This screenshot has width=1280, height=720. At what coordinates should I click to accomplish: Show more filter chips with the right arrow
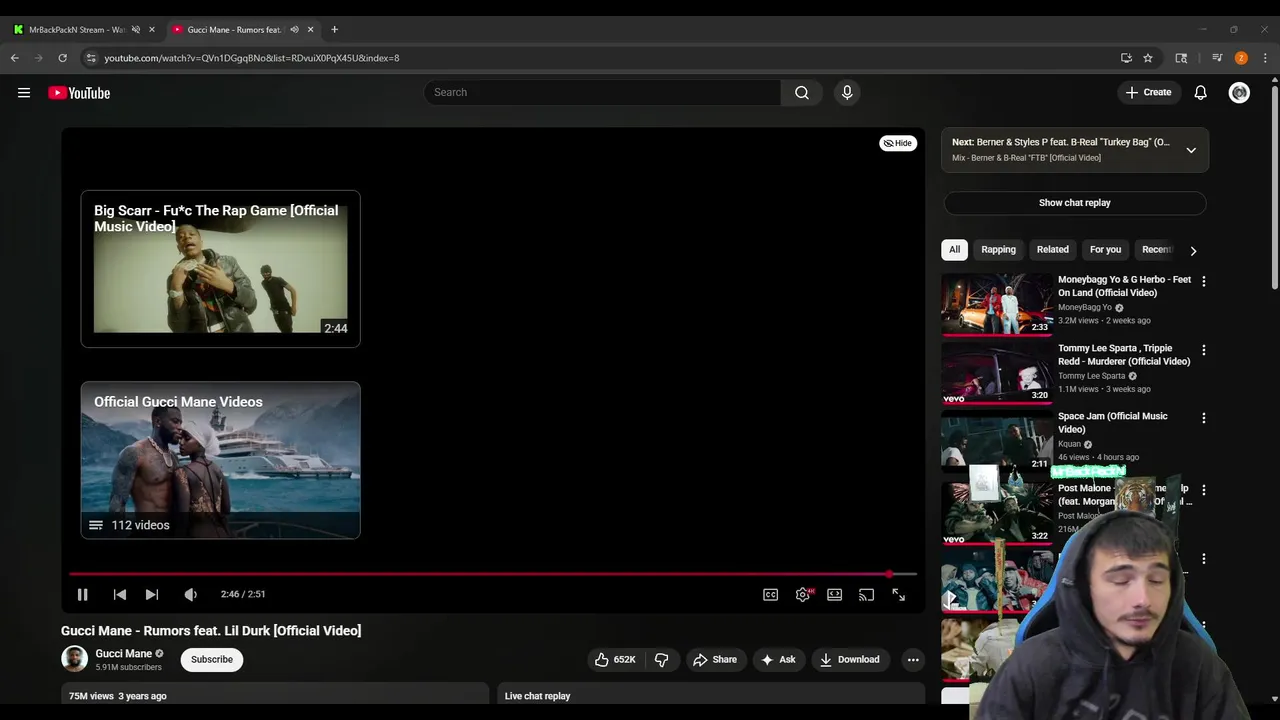(x=1192, y=250)
